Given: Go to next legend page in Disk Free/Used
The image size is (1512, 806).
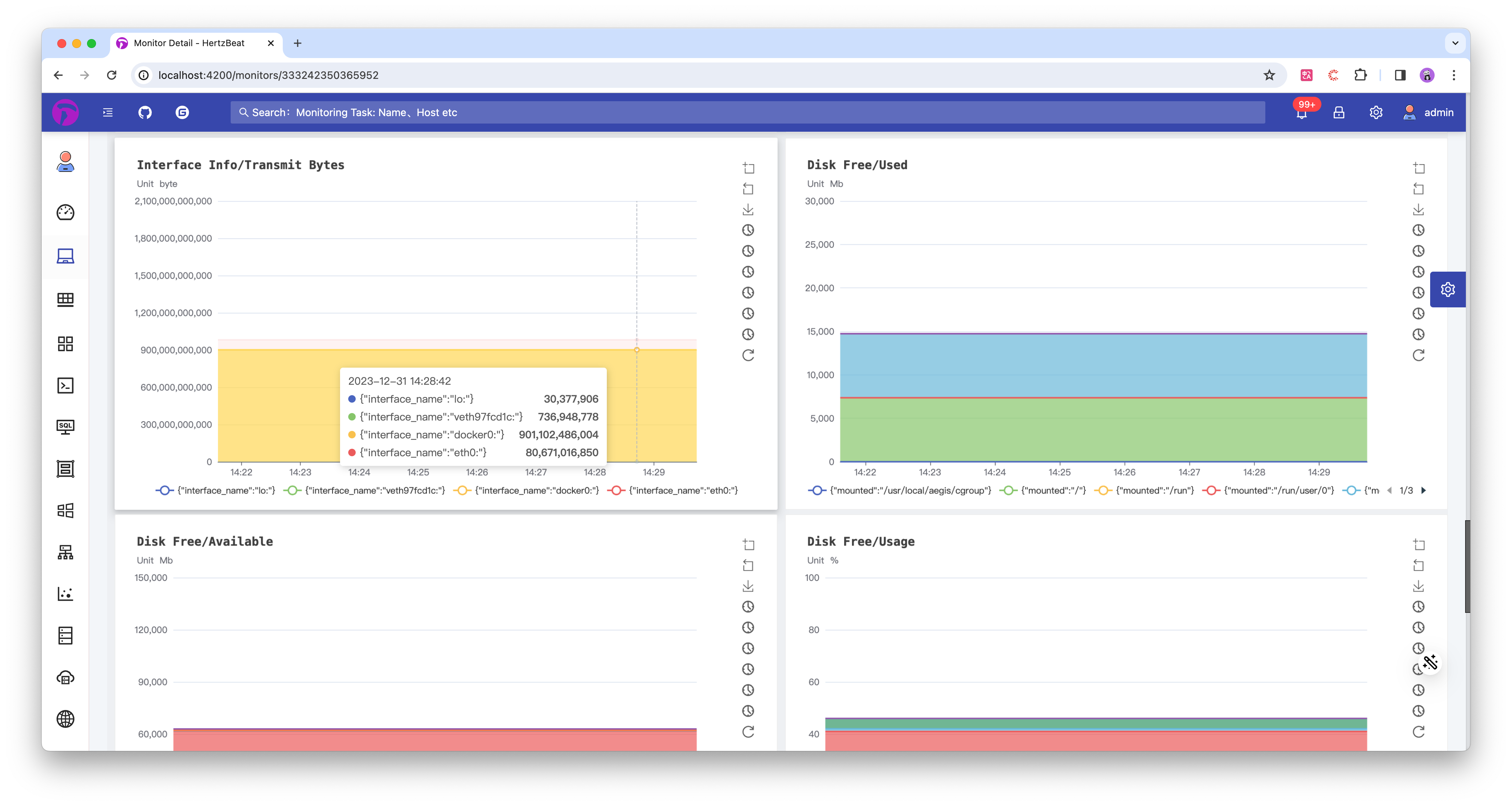Looking at the screenshot, I should [1423, 490].
